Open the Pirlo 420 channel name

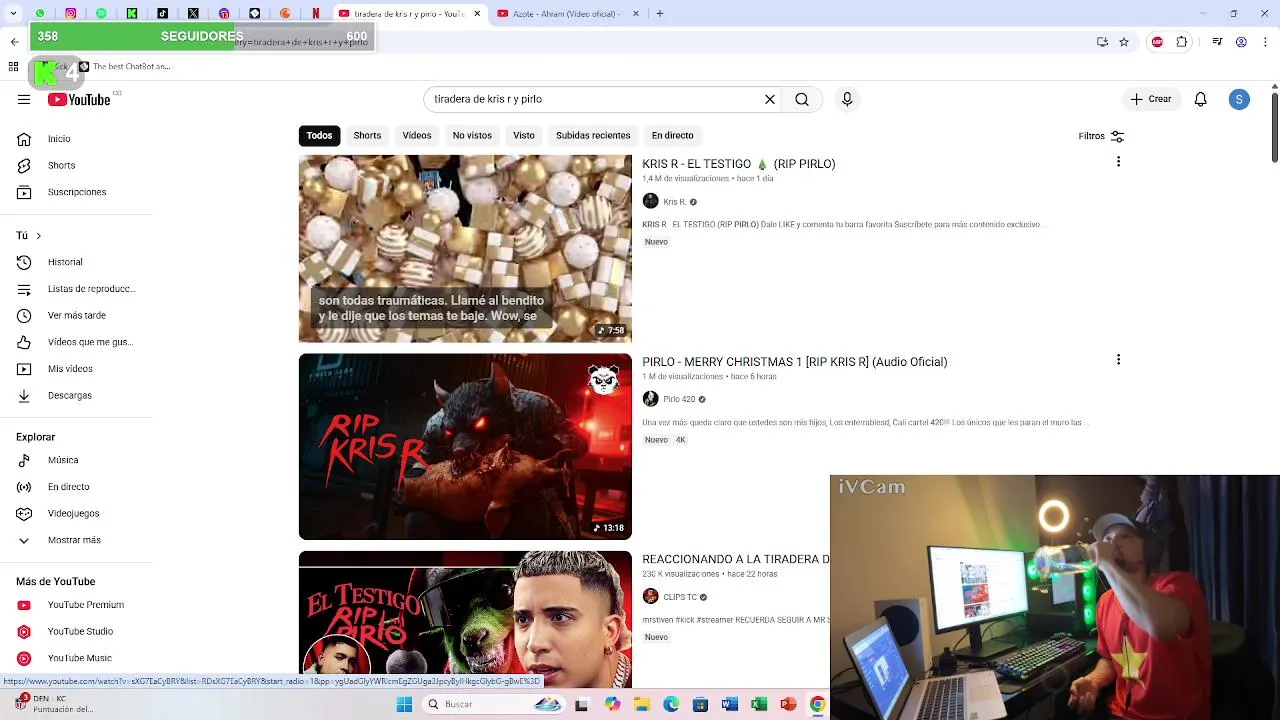coord(679,399)
